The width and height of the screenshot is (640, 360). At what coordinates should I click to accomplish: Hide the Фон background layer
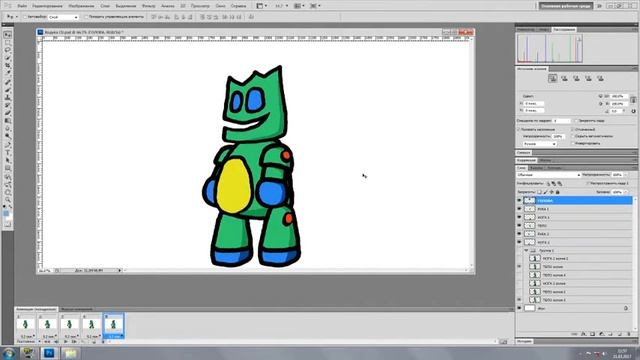point(519,308)
